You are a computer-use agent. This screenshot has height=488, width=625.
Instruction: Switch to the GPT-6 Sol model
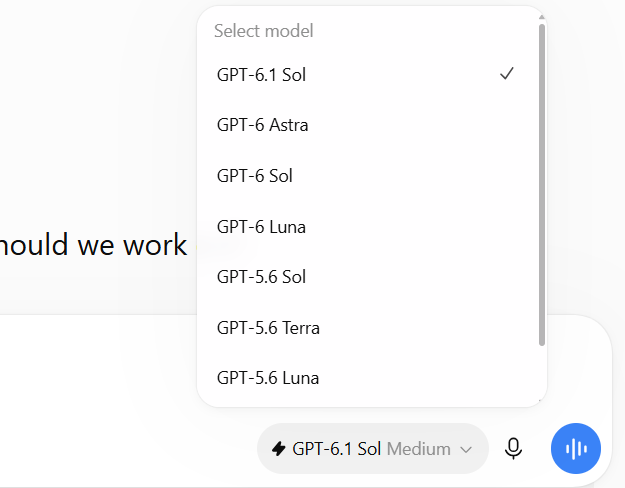(366, 176)
